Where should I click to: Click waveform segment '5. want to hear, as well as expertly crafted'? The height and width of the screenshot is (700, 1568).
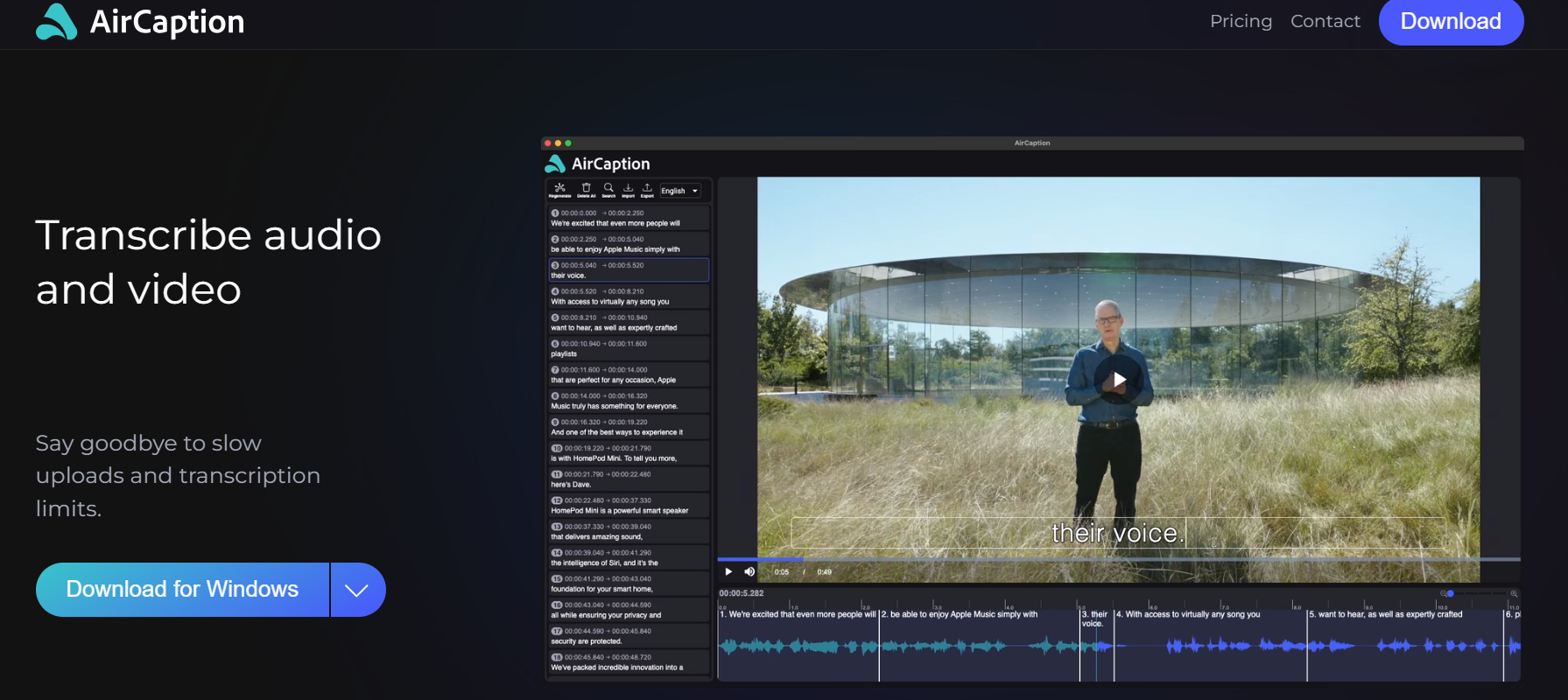click(x=1405, y=645)
